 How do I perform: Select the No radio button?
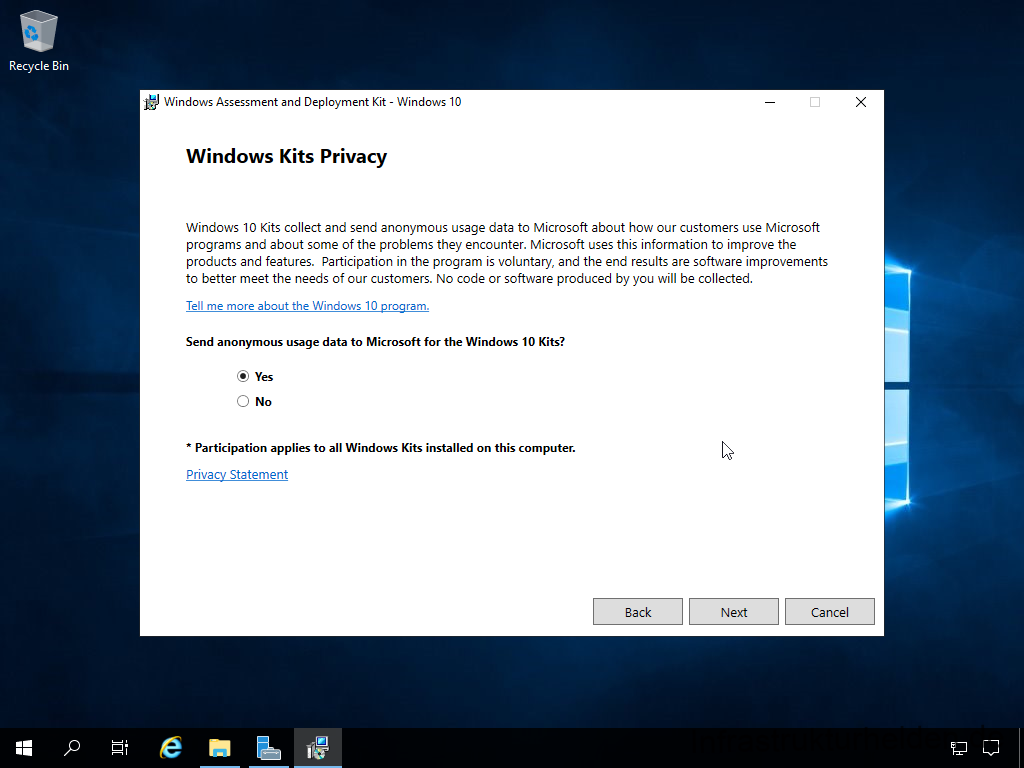(243, 401)
